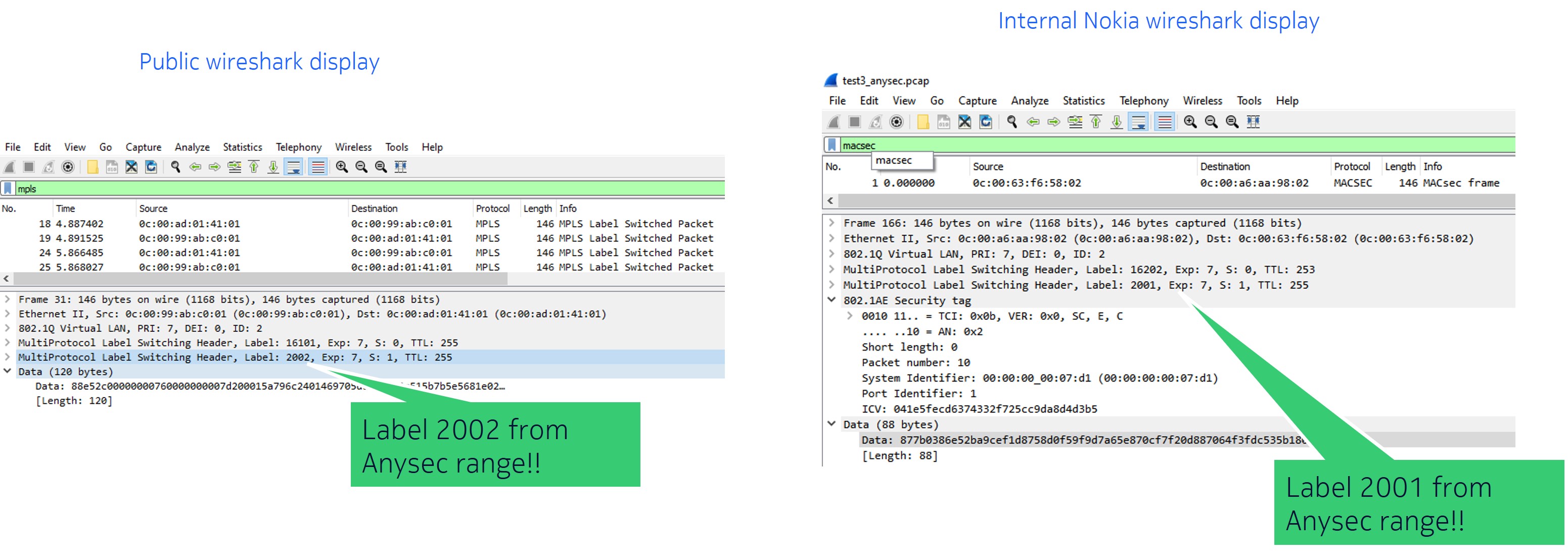
Task: Select packet 18 at time 4.887402
Action: (x=362, y=224)
